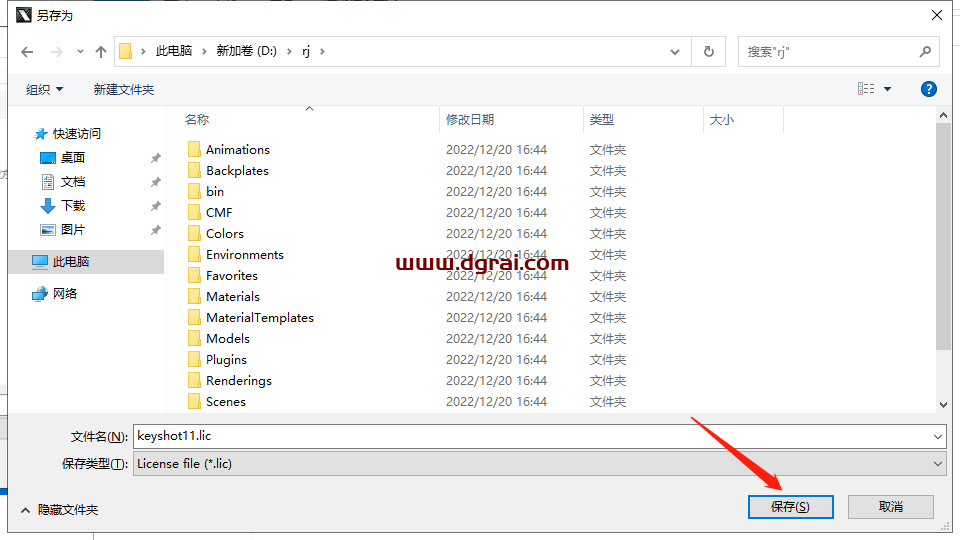Select the Desktop (桌面) quick access icon
Viewport: 960px width, 540px height.
click(x=48, y=158)
